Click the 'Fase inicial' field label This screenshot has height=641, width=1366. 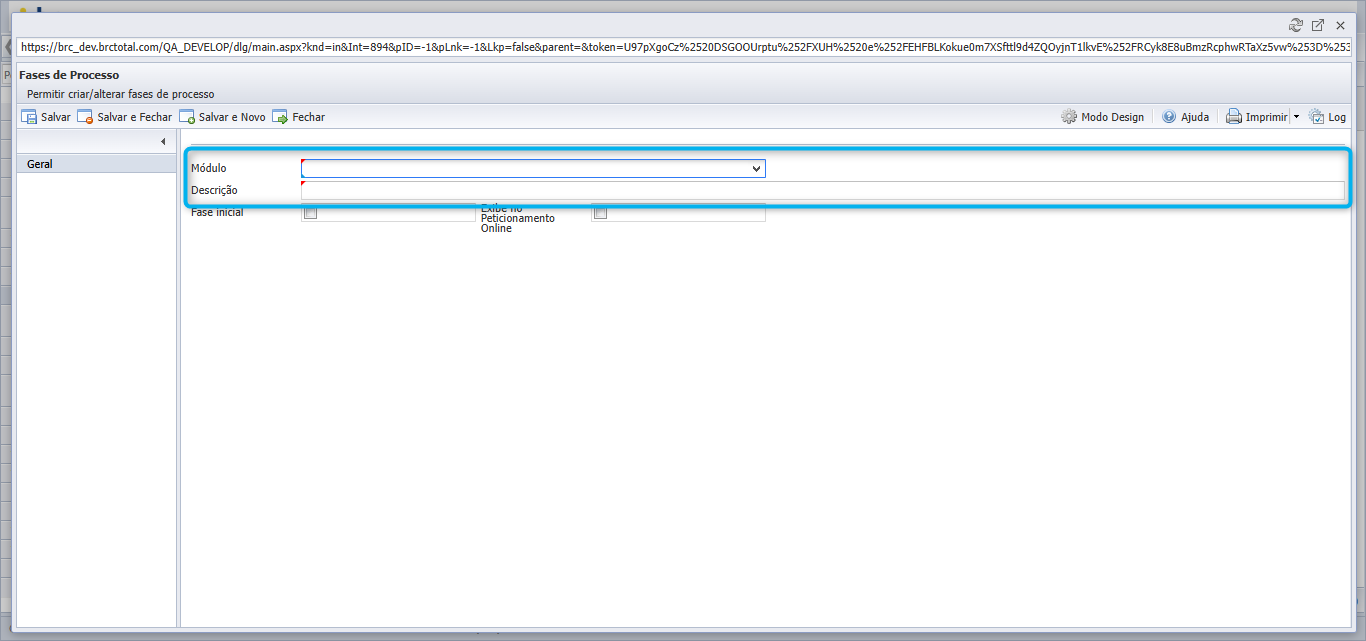[217, 212]
